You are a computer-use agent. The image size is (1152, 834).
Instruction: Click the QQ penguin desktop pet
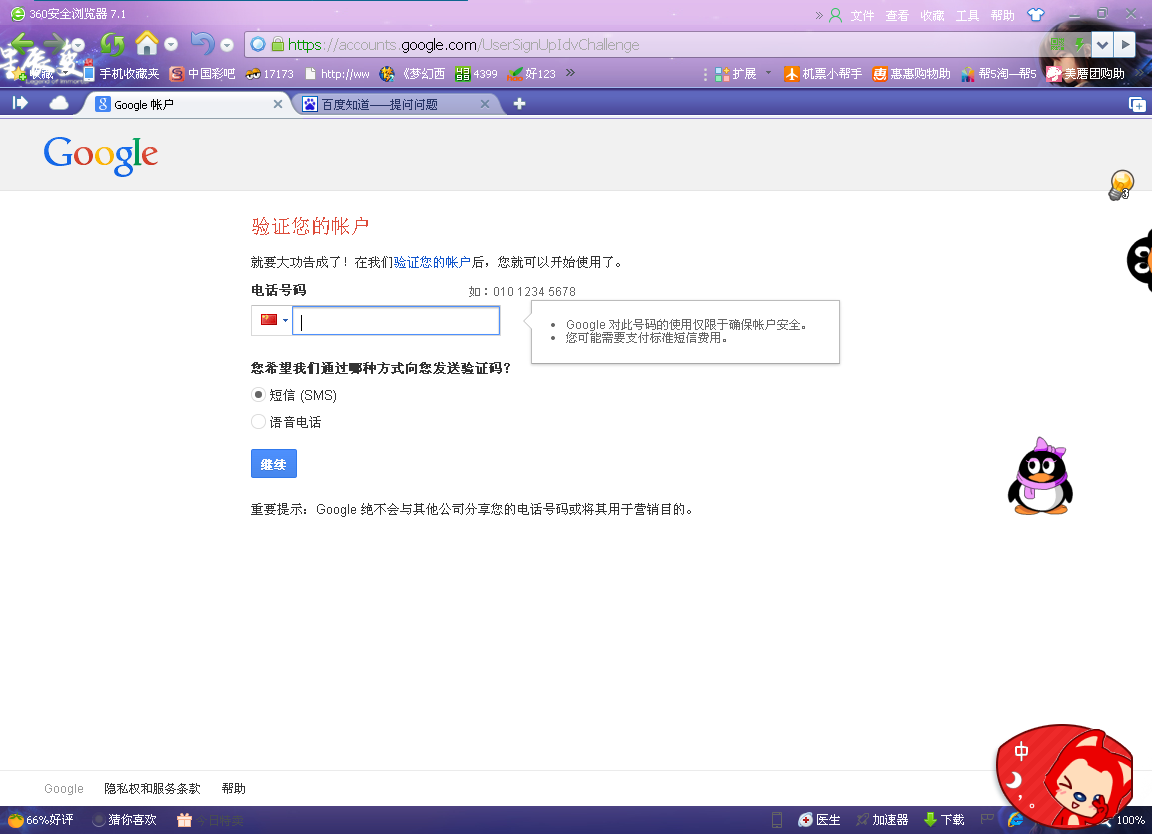tap(1040, 476)
